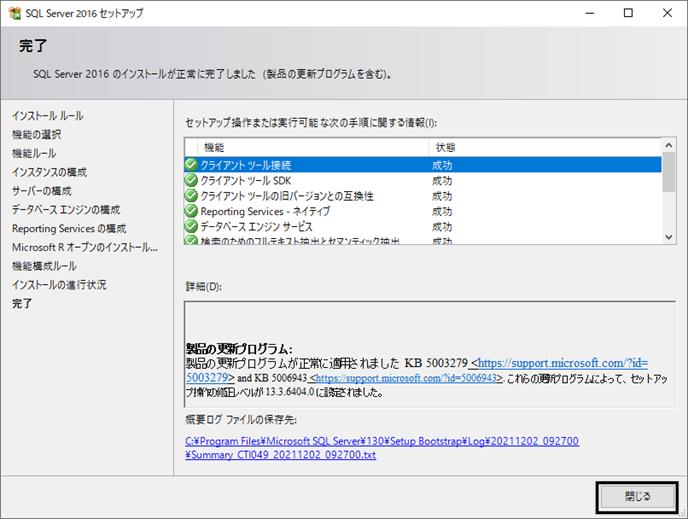
Task: Click インストールの進行状況 step in sidebar
Action: 59,285
